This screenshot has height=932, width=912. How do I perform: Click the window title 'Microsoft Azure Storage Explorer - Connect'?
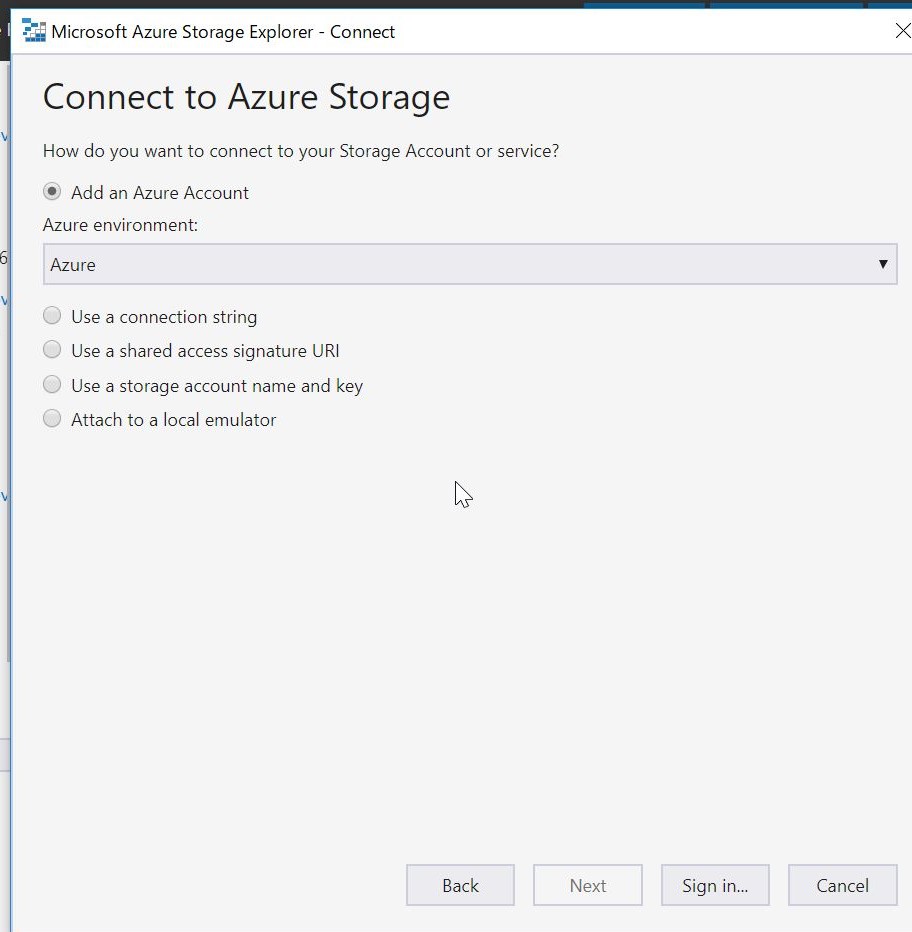[x=223, y=32]
